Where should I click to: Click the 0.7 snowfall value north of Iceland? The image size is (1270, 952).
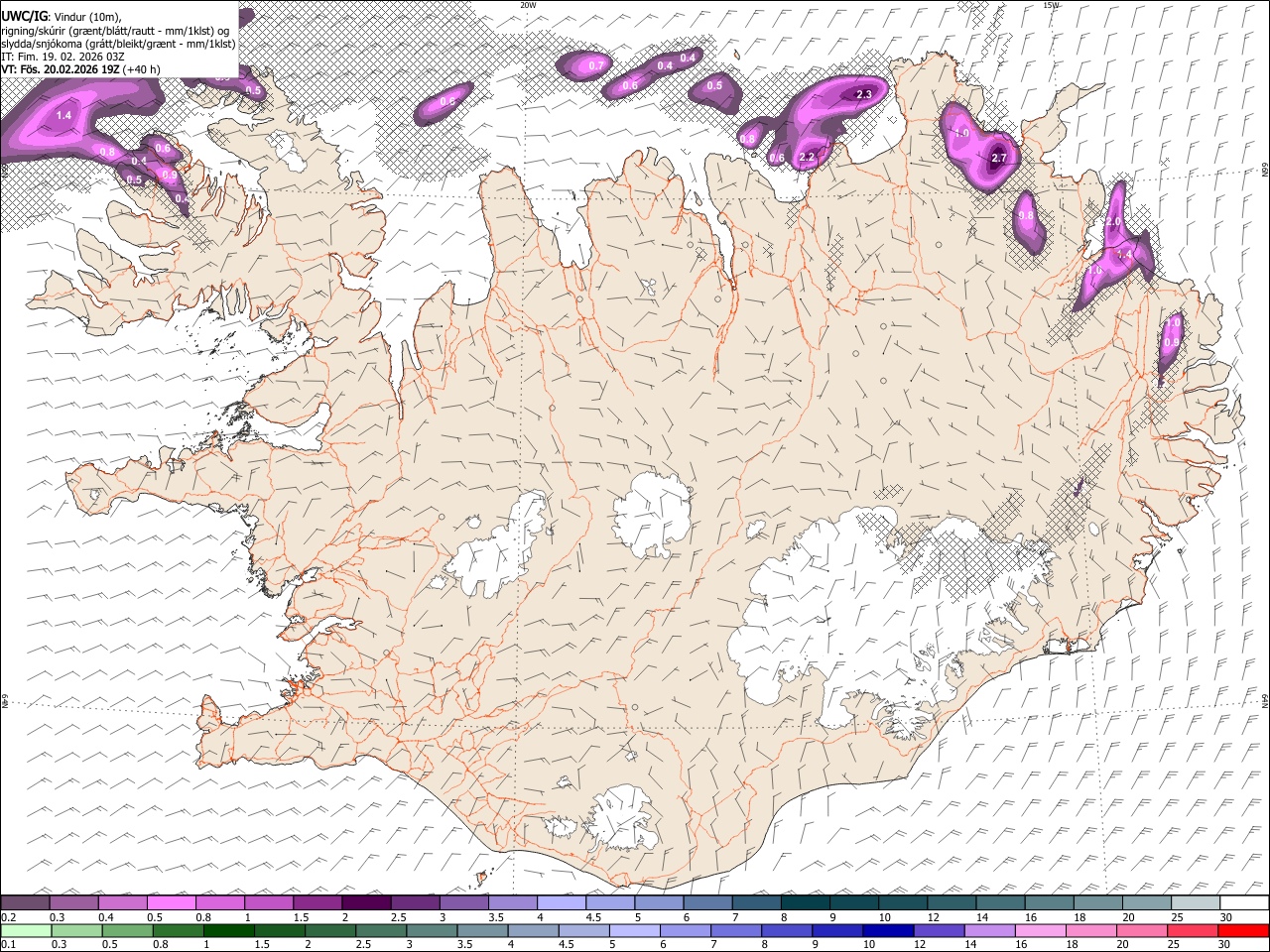[x=595, y=66]
